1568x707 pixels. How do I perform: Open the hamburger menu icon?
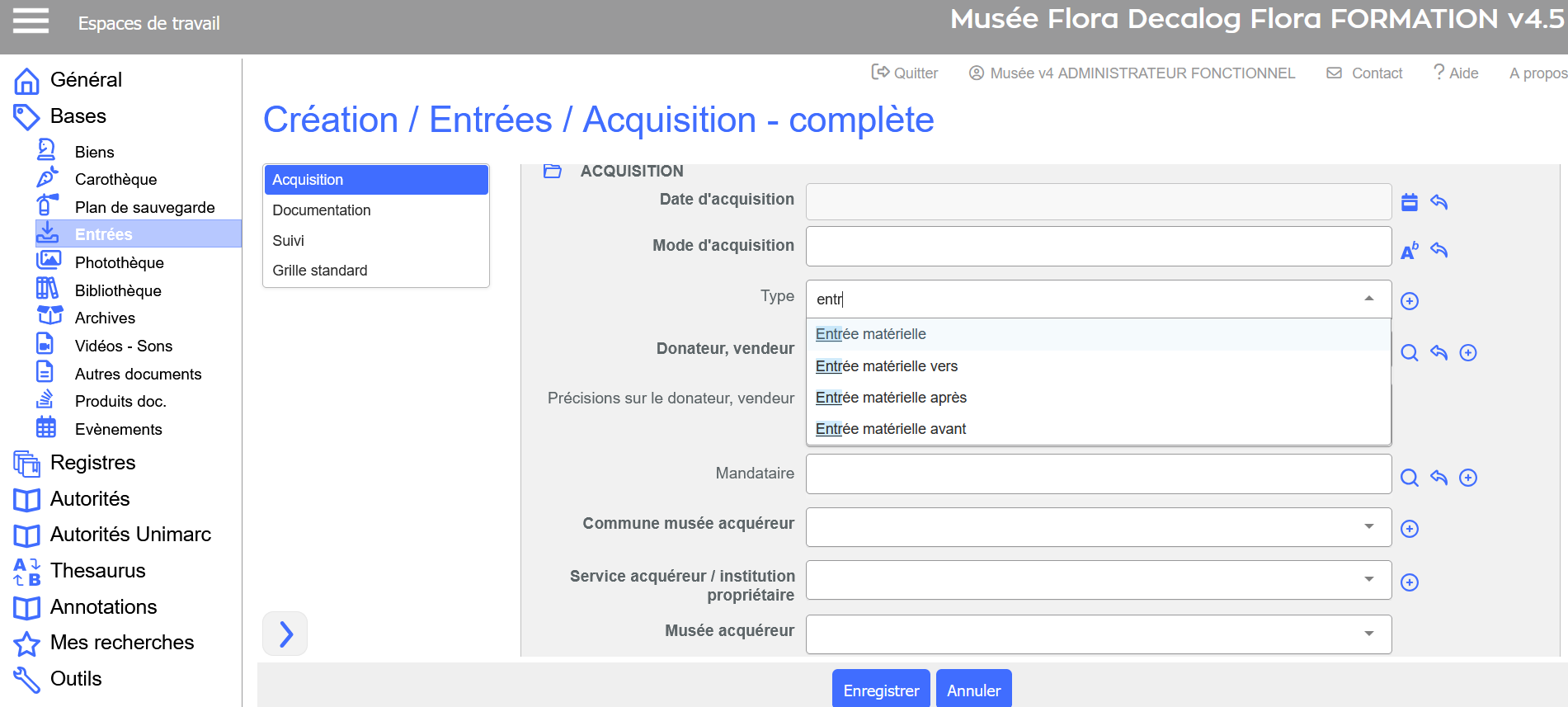[31, 21]
